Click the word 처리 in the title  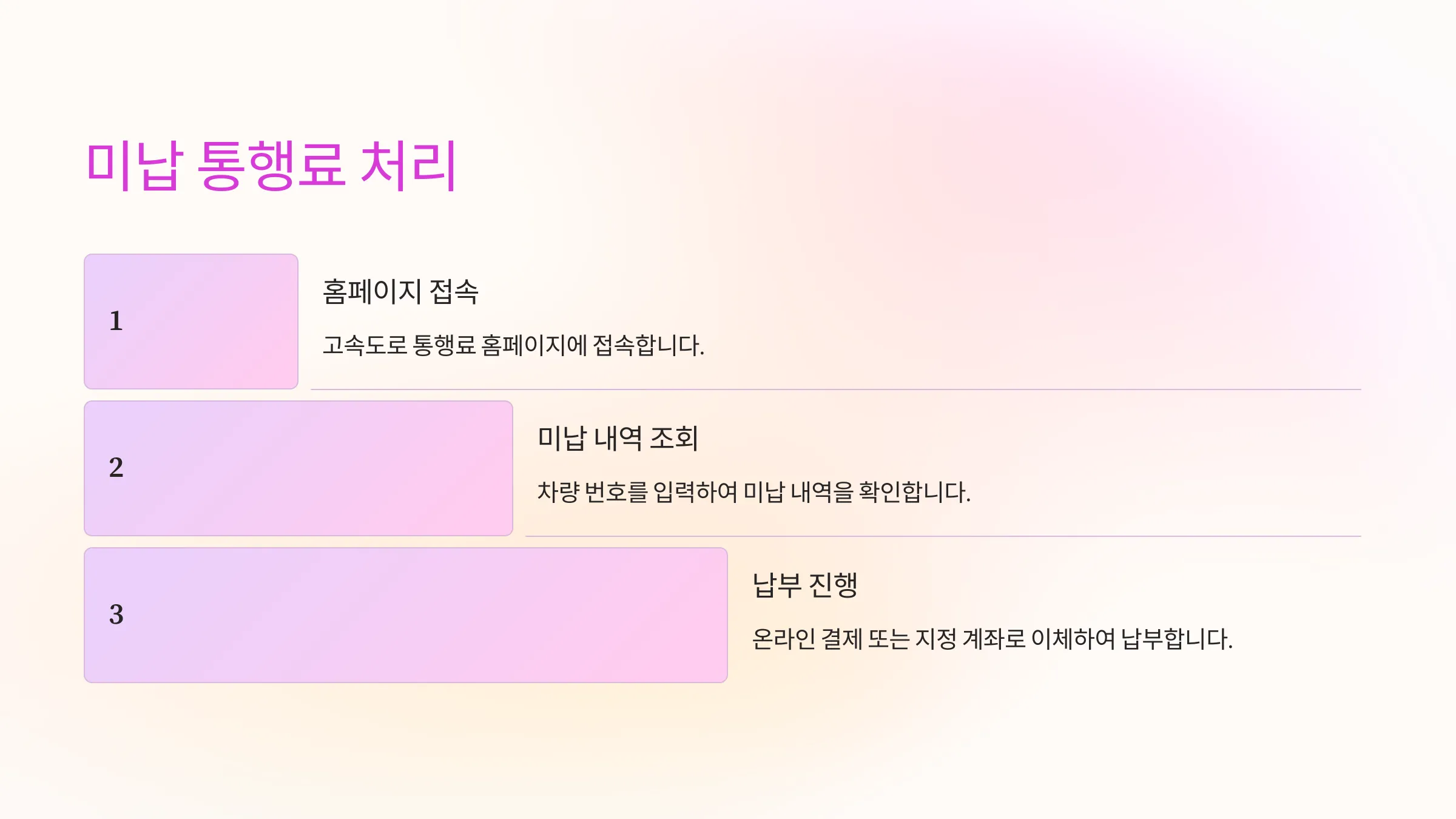pyautogui.click(x=408, y=165)
